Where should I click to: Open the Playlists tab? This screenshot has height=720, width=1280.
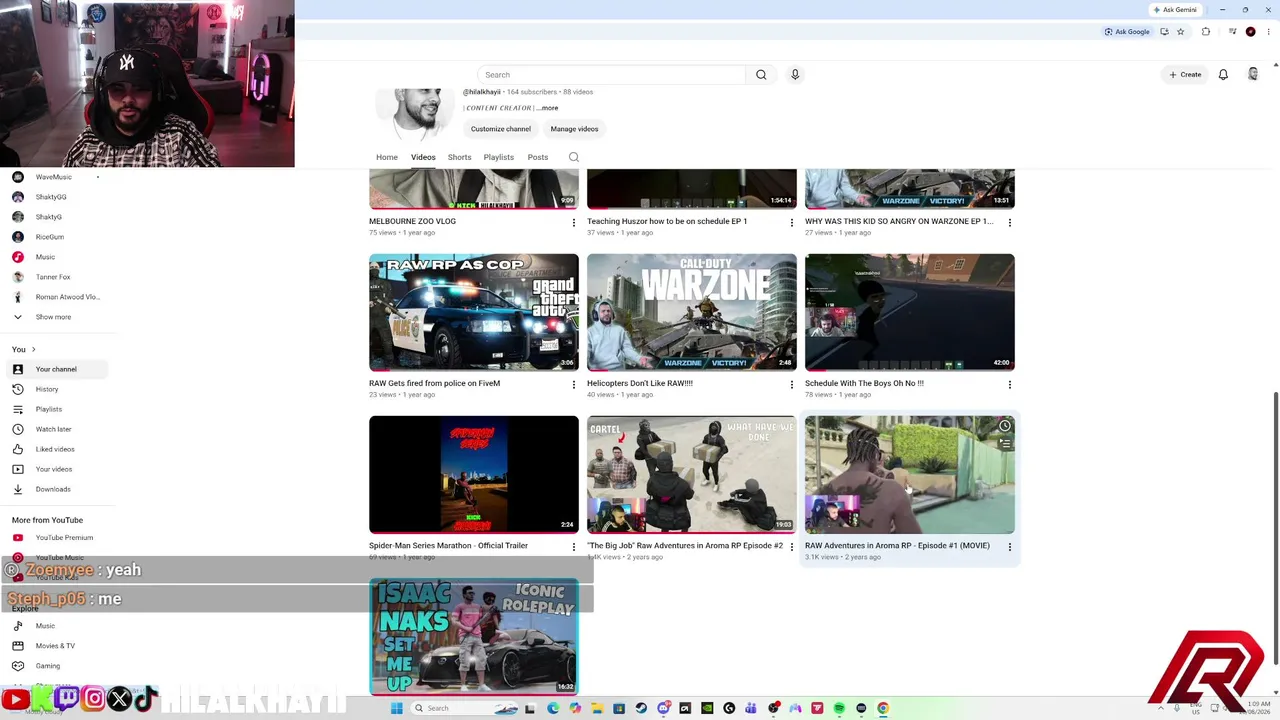click(499, 157)
